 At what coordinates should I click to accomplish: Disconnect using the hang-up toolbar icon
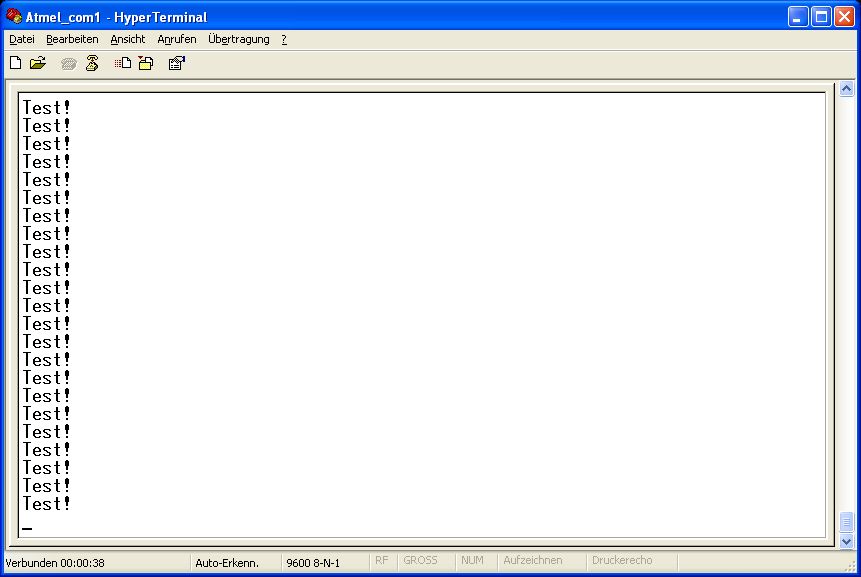(x=92, y=63)
